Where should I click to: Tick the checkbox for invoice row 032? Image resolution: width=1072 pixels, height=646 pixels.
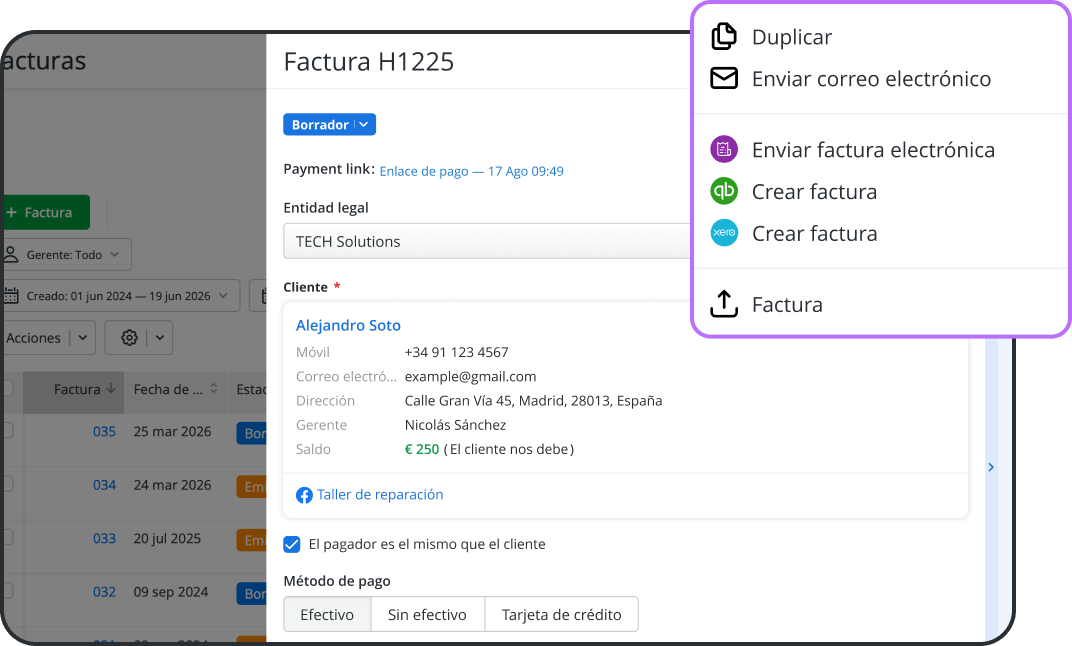point(8,590)
